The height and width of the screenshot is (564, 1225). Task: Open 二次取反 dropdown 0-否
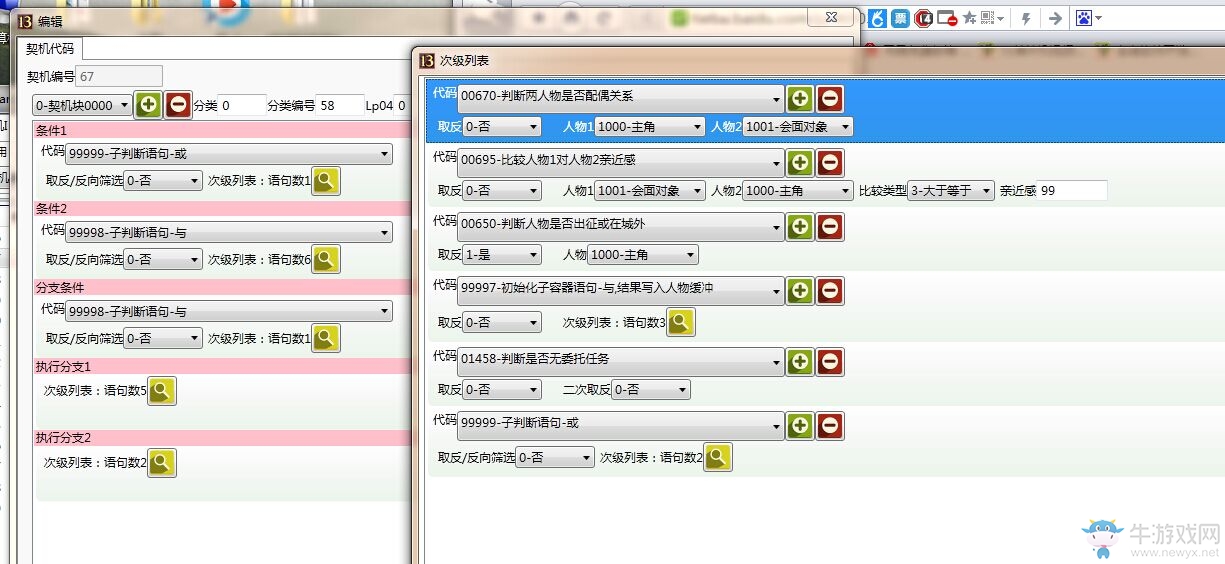pyautogui.click(x=651, y=390)
